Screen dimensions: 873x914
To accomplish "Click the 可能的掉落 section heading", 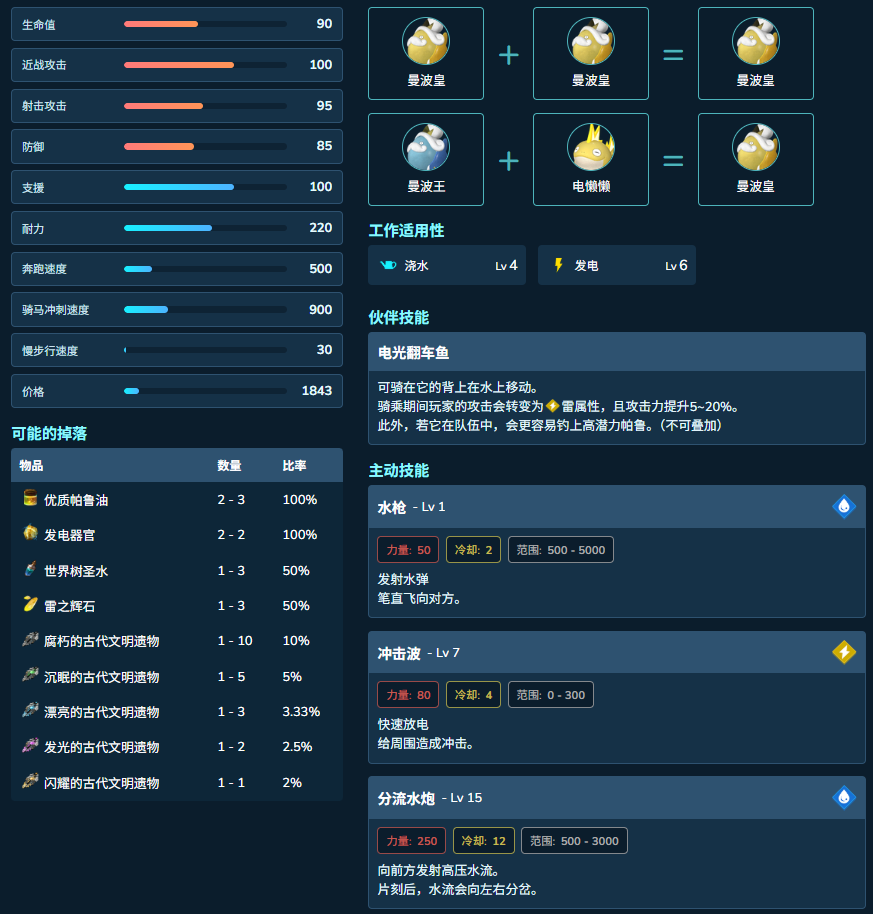I will tap(50, 433).
